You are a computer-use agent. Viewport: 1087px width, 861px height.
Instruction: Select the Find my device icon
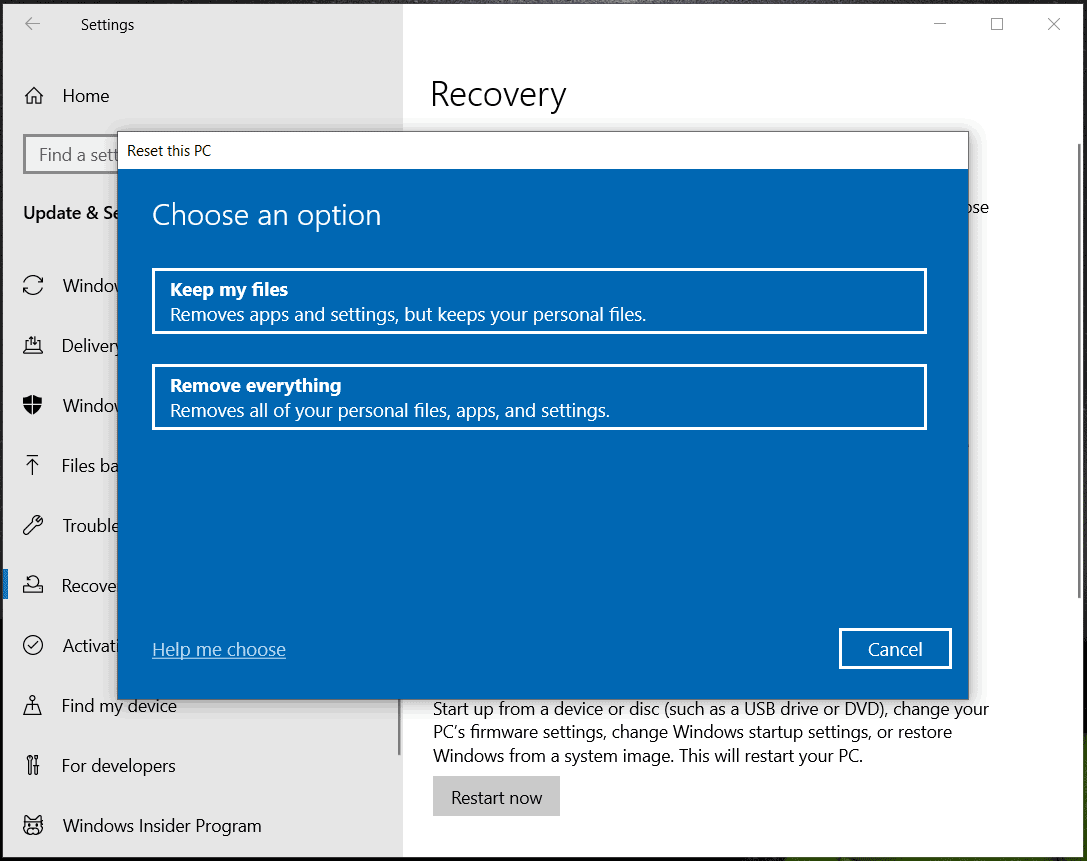35,706
